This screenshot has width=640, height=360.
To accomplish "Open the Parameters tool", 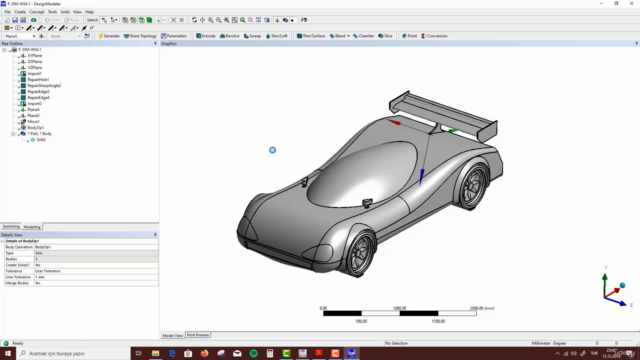I will 174,36.
